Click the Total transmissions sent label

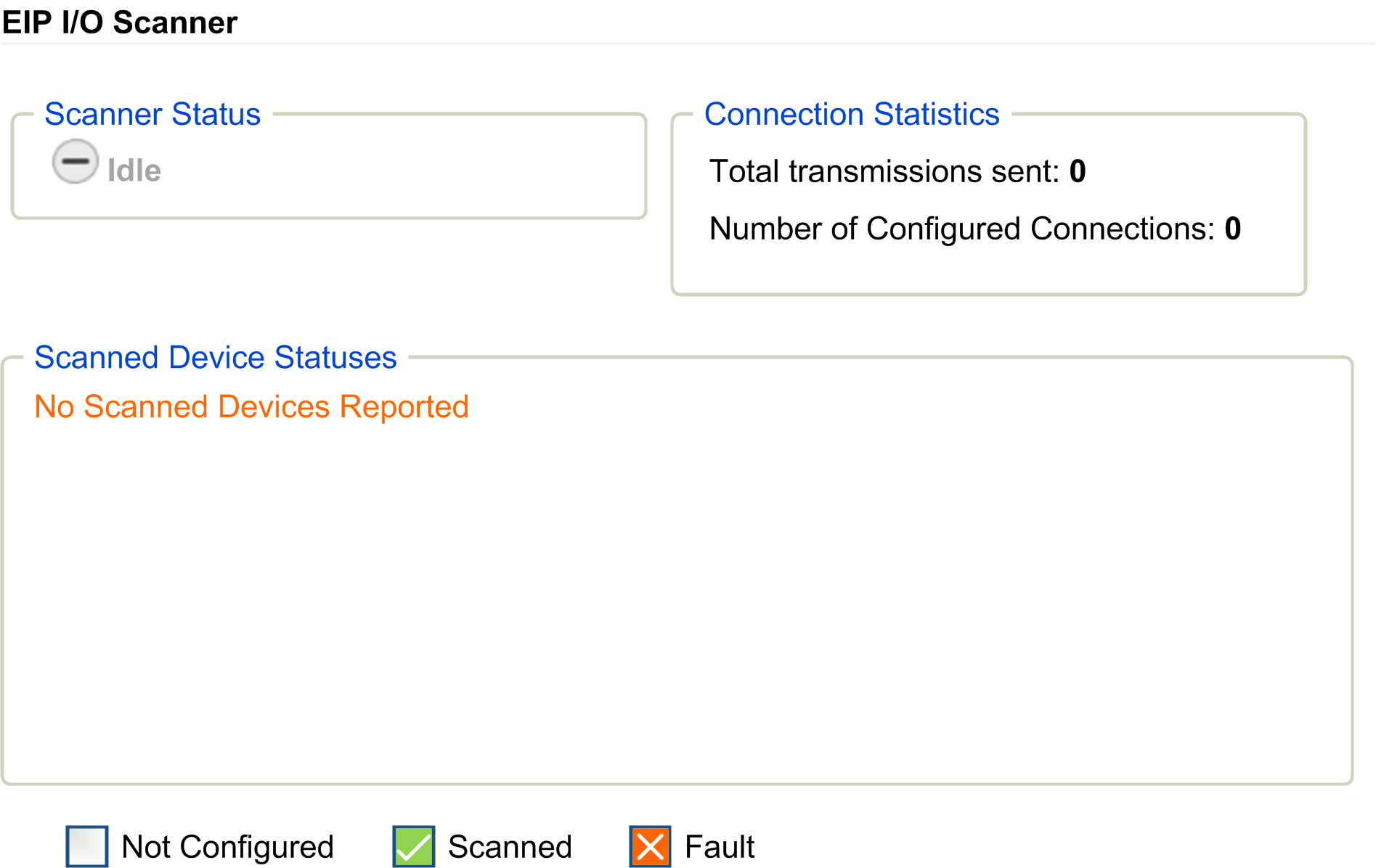(884, 172)
